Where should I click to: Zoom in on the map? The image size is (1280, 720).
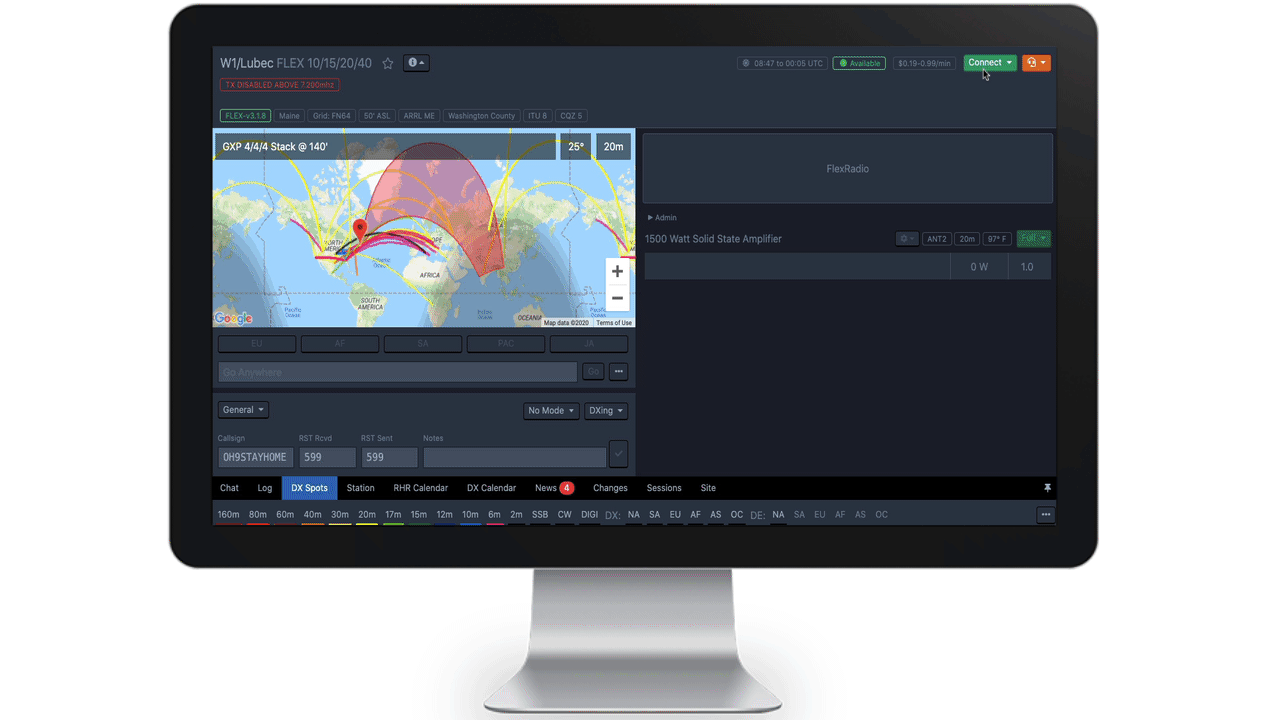617,271
